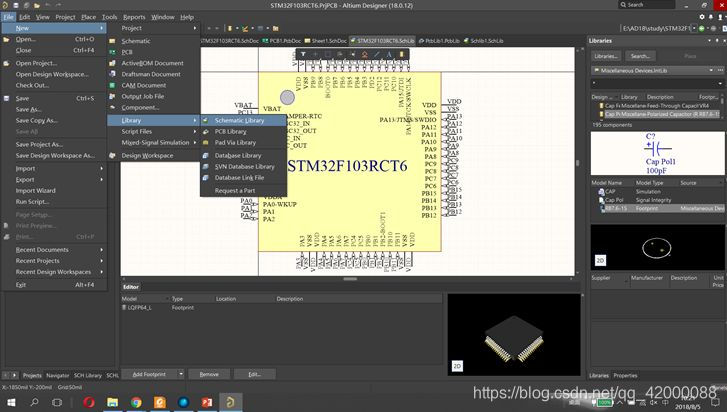Image resolution: width=727 pixels, height=412 pixels.
Task: Choose PCB Library in the submenu
Action: pos(230,131)
